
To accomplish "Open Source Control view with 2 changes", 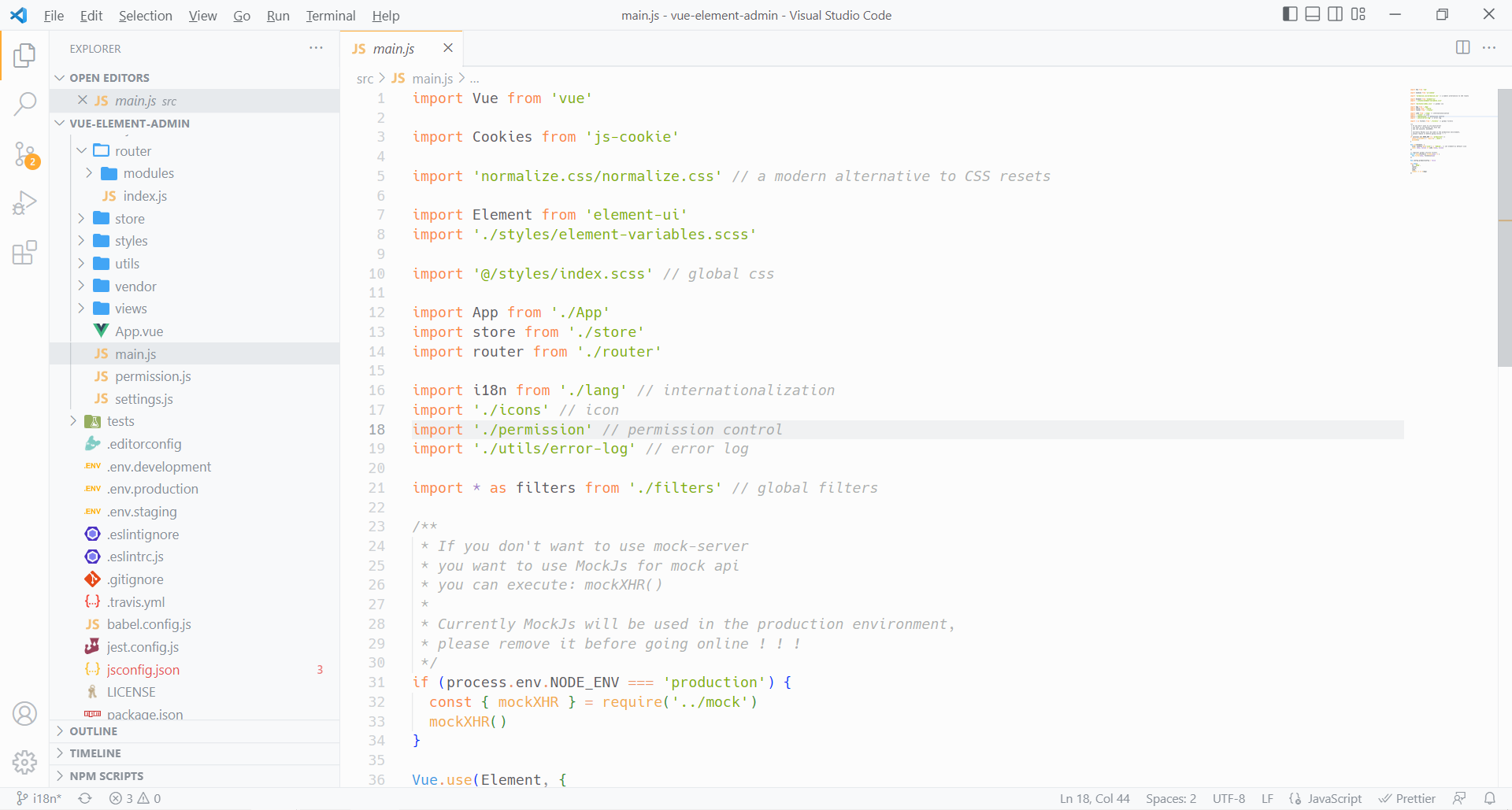I will tap(24, 153).
